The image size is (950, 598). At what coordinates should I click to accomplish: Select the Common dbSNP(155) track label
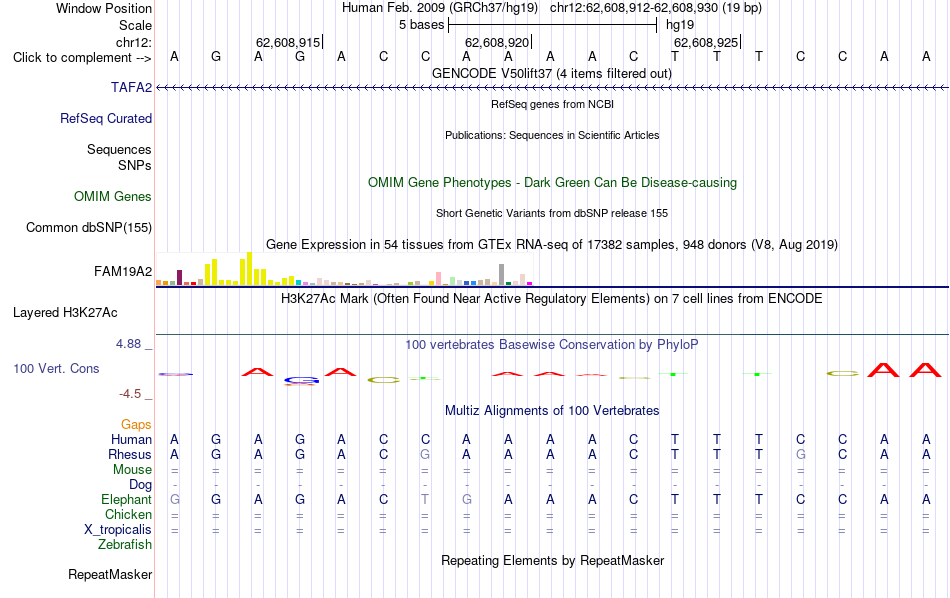click(89, 227)
